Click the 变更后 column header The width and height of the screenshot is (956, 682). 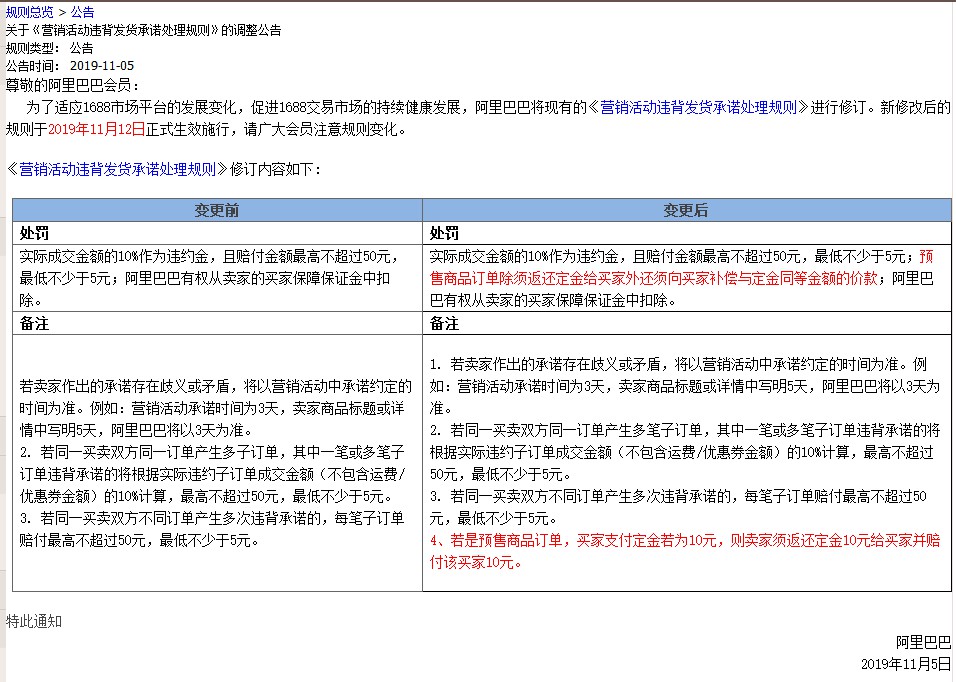pyautogui.click(x=687, y=210)
